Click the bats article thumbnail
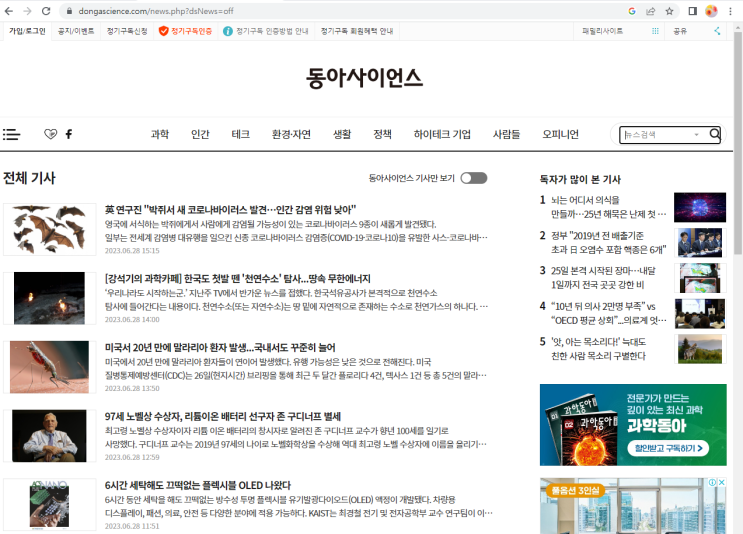The width and height of the screenshot is (743, 534). 49,229
